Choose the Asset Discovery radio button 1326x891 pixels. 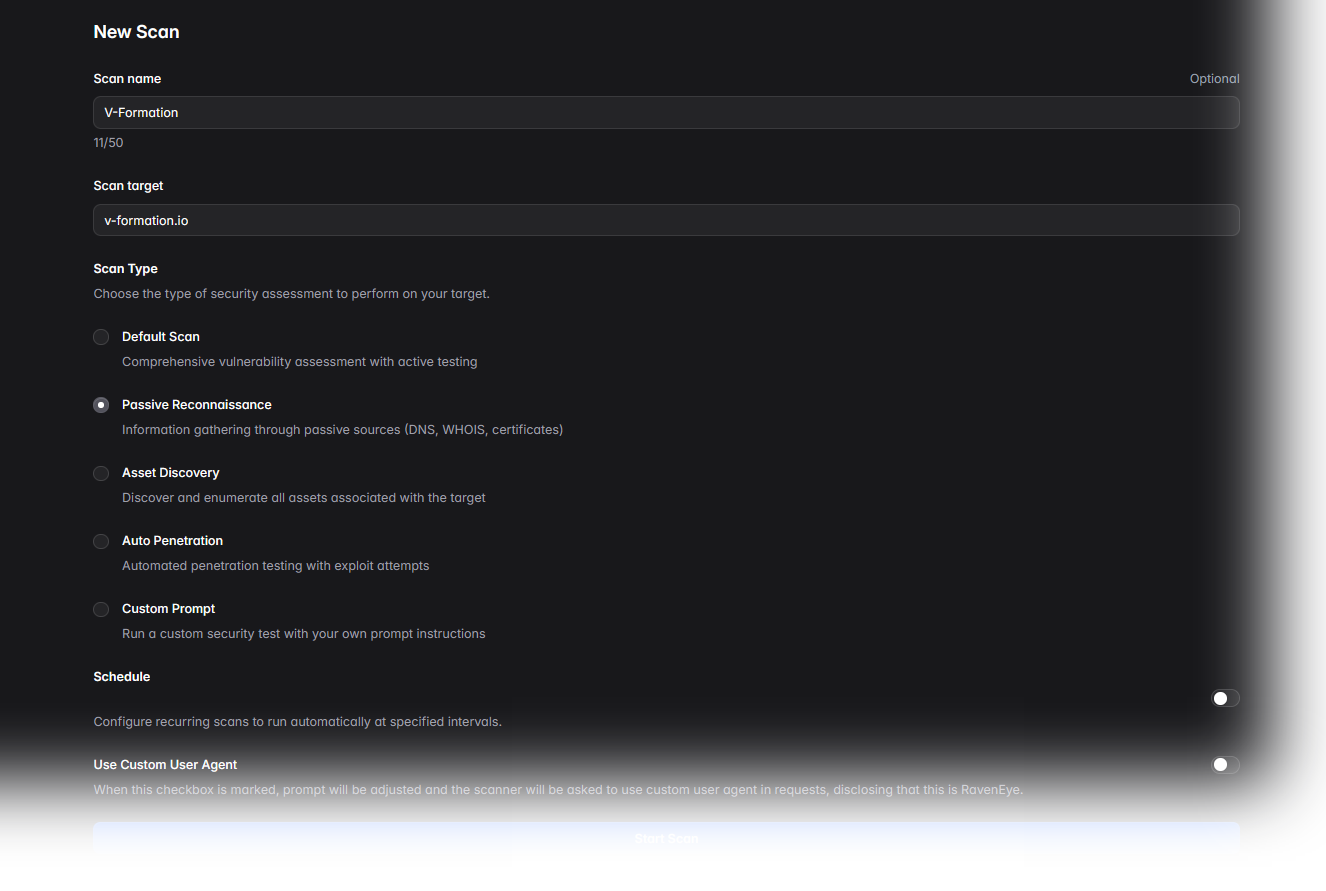click(x=101, y=473)
